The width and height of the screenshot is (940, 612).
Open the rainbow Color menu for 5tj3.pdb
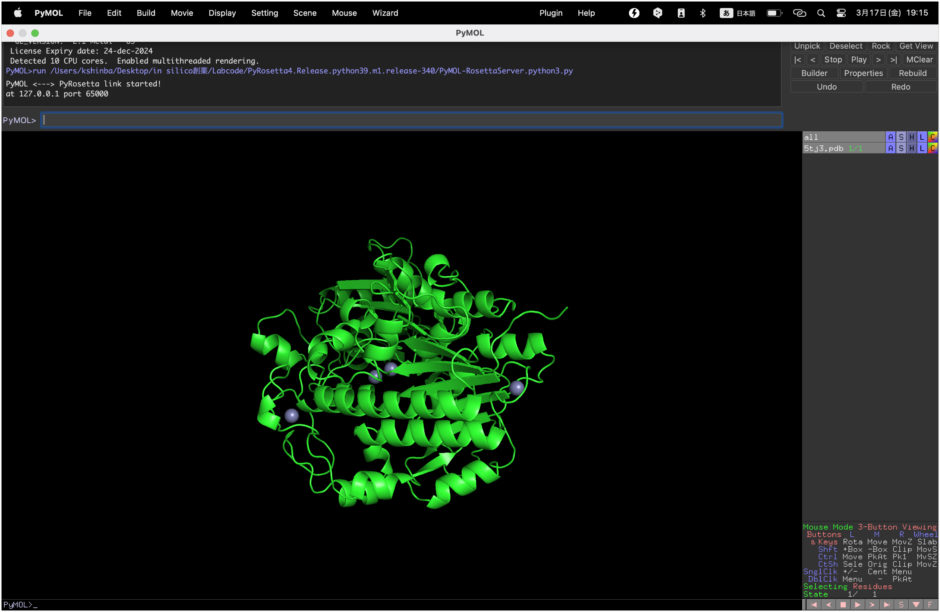pos(932,148)
